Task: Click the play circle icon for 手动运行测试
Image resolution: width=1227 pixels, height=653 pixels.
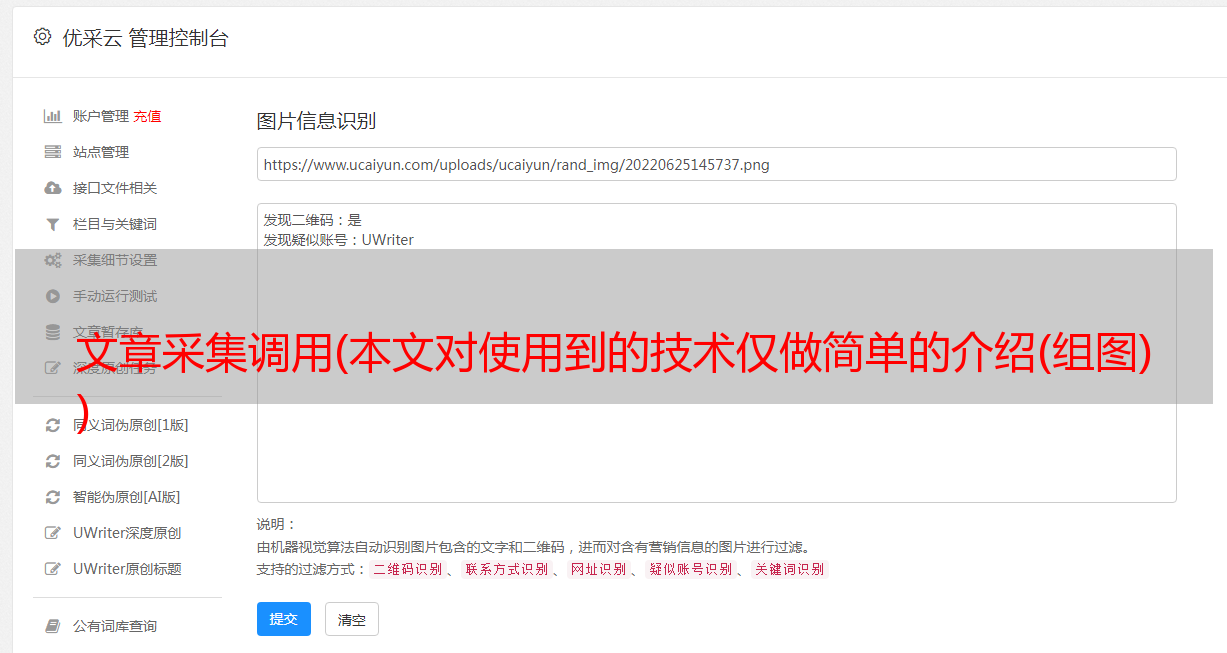Action: [53, 296]
